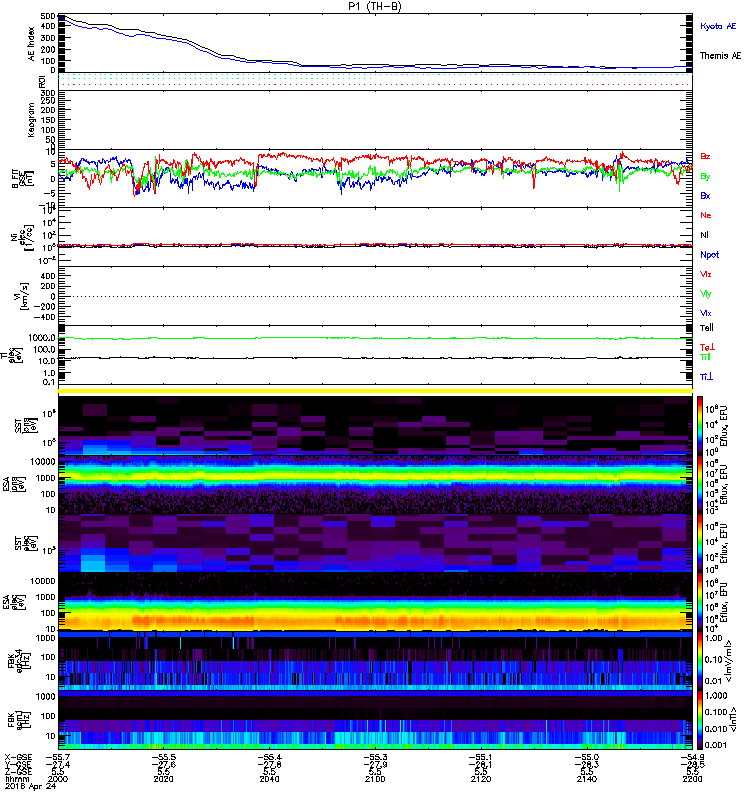
Task: Click the ESA ion energy spectrogram panel
Action: (x=375, y=484)
